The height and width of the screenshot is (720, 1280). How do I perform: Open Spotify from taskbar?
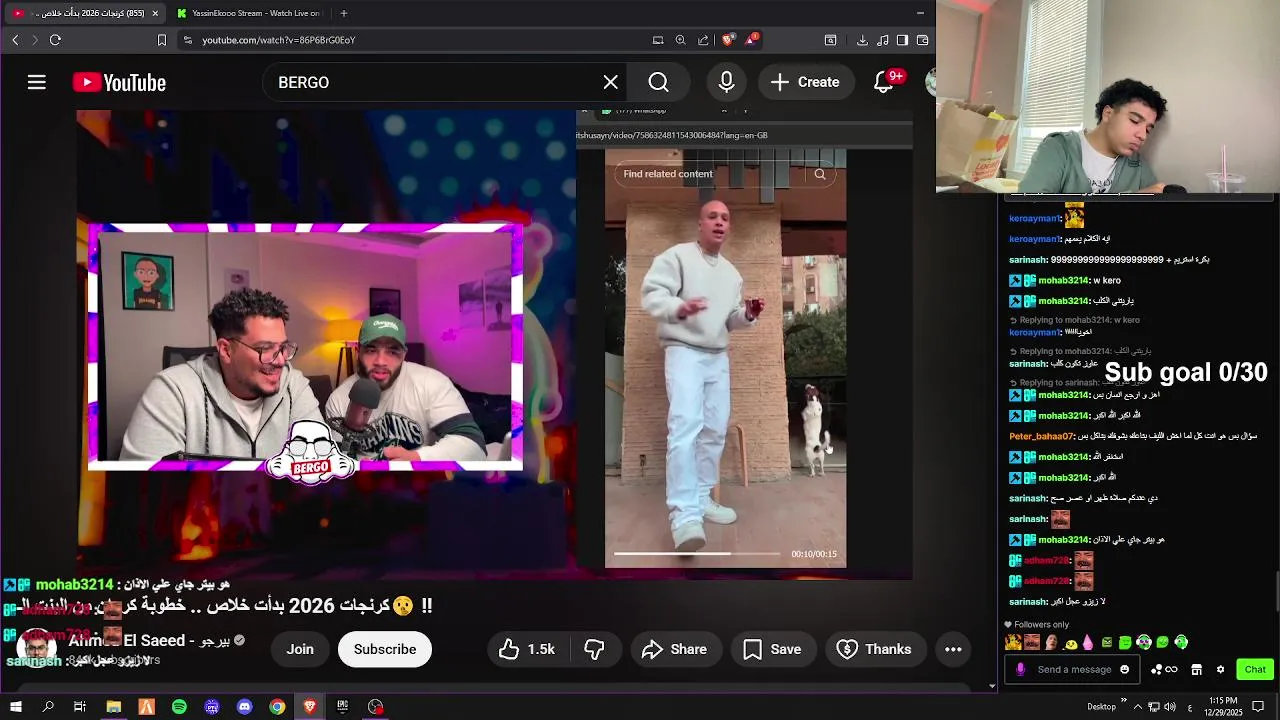(179, 707)
